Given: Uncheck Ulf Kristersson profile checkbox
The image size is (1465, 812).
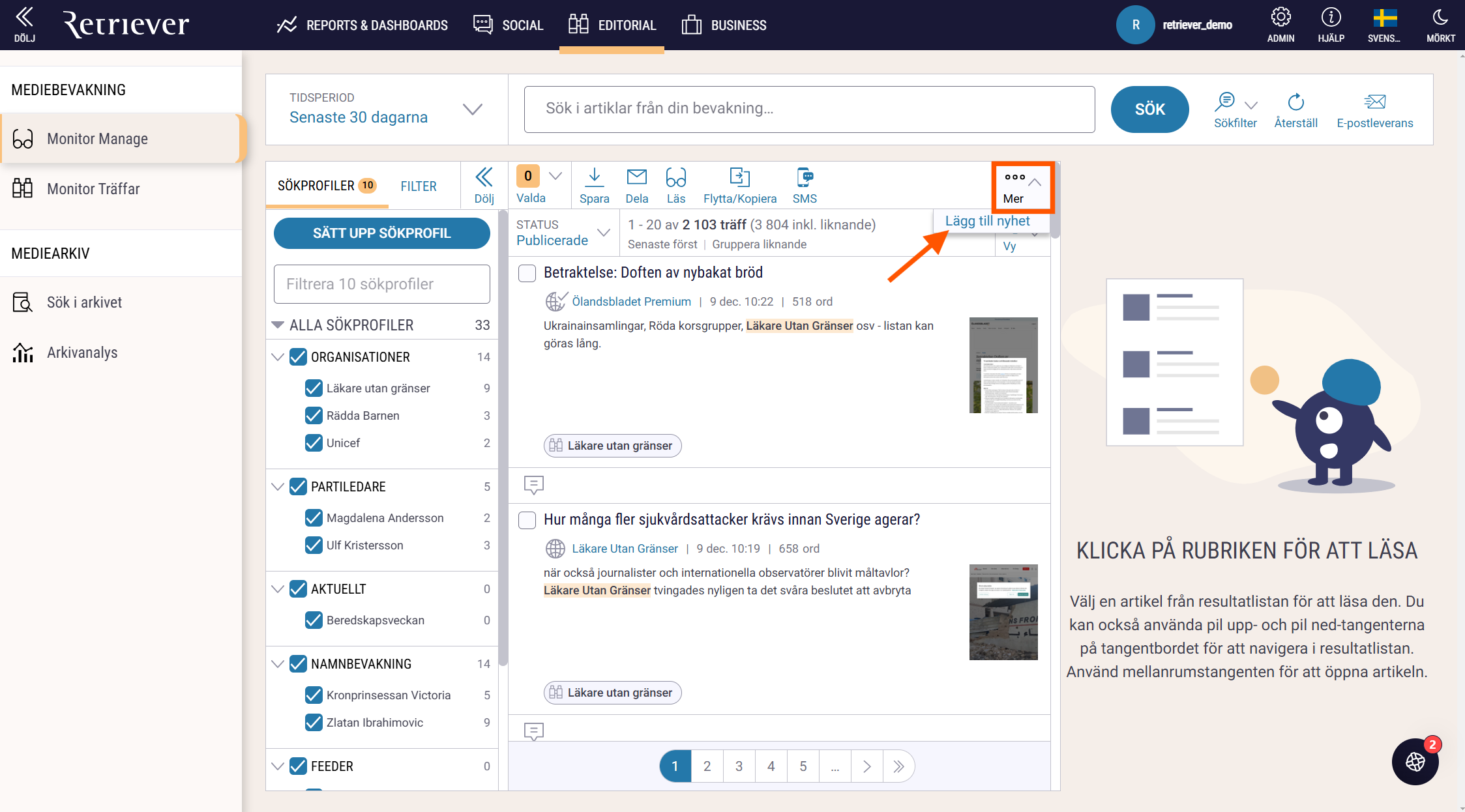Looking at the screenshot, I should pyautogui.click(x=314, y=545).
